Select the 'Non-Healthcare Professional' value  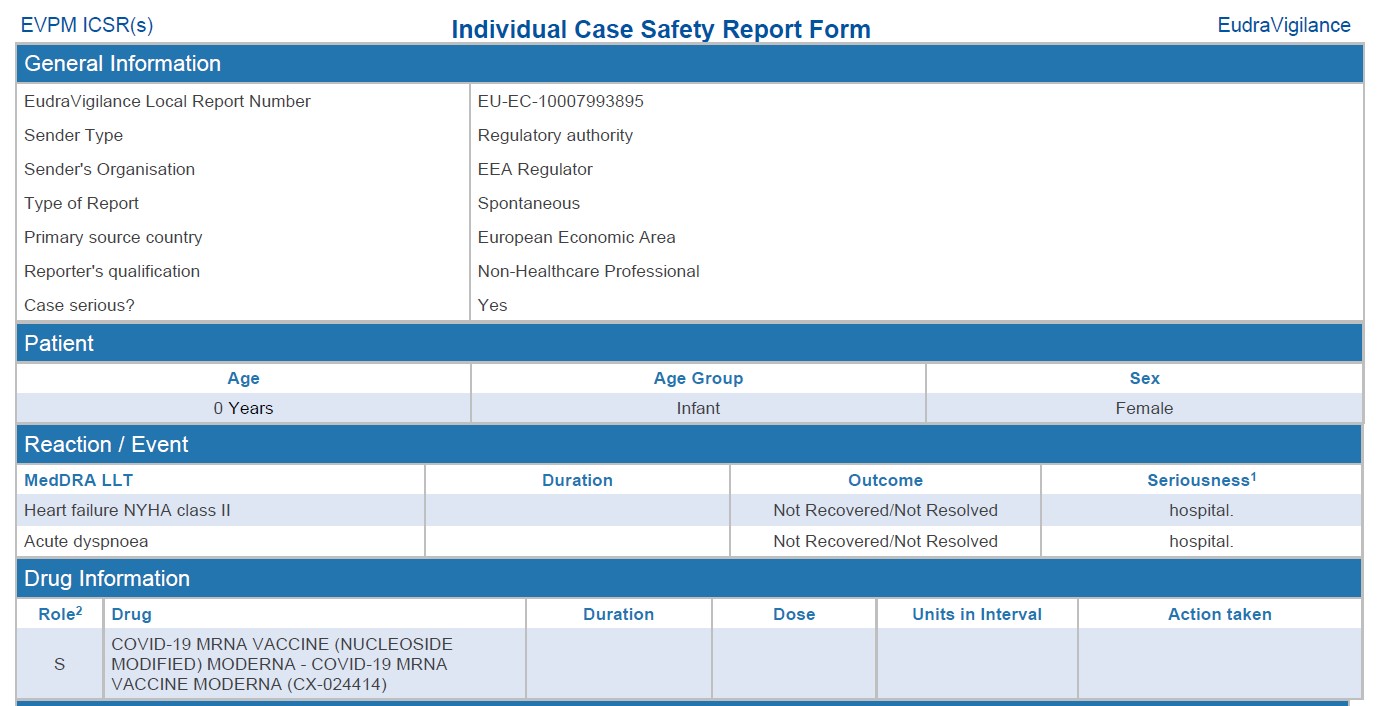tap(589, 272)
